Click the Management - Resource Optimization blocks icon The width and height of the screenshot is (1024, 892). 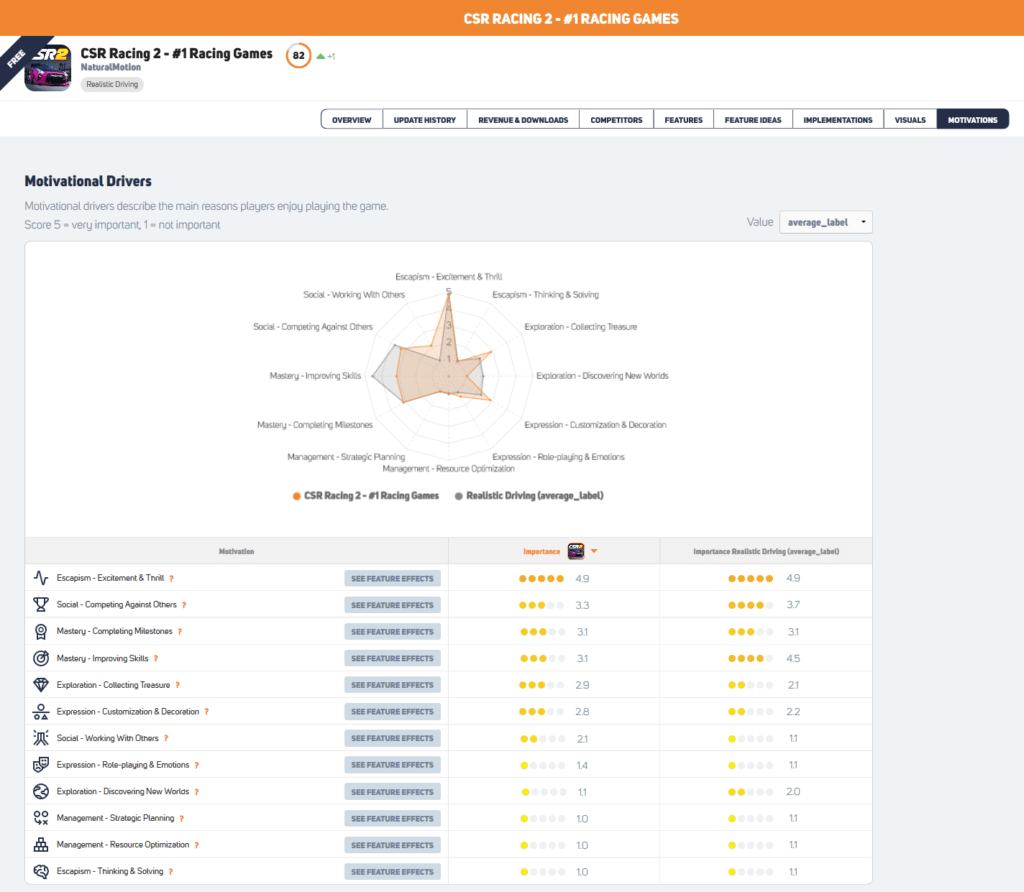coord(40,845)
